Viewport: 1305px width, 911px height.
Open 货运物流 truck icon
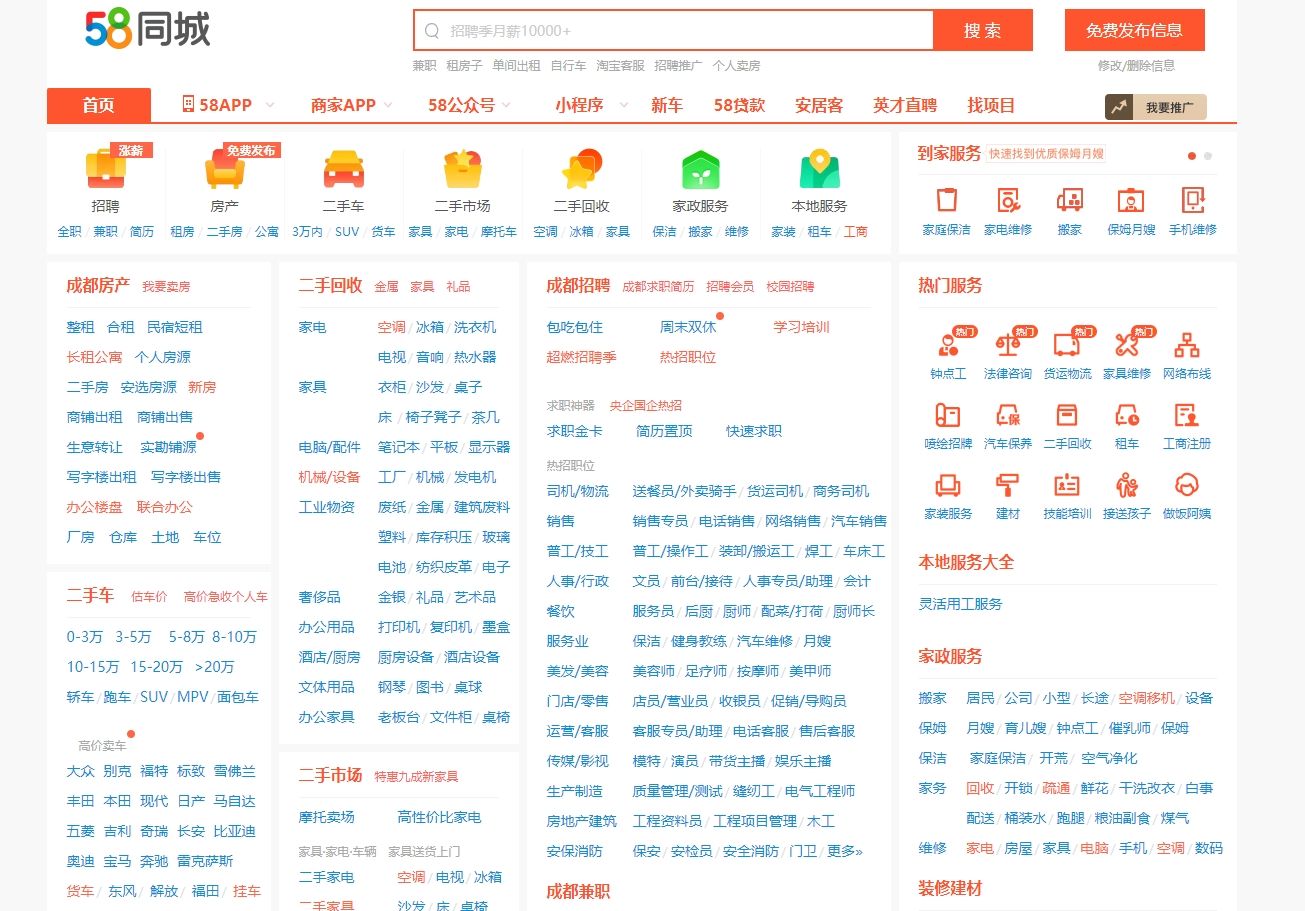(x=1067, y=345)
